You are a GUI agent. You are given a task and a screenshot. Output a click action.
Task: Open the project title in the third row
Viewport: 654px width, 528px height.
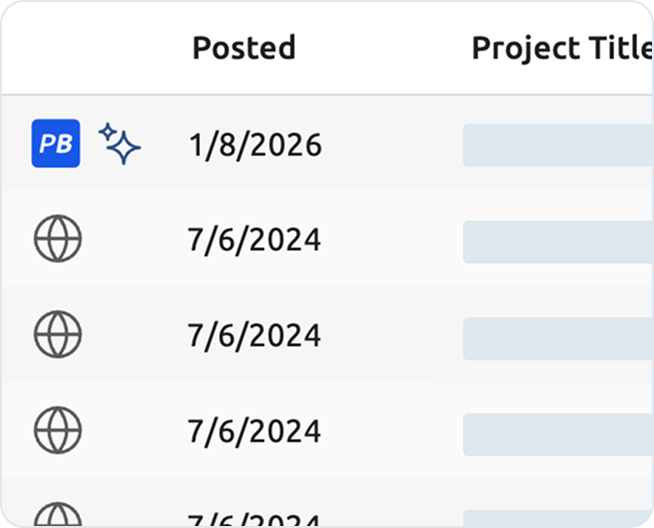point(557,337)
